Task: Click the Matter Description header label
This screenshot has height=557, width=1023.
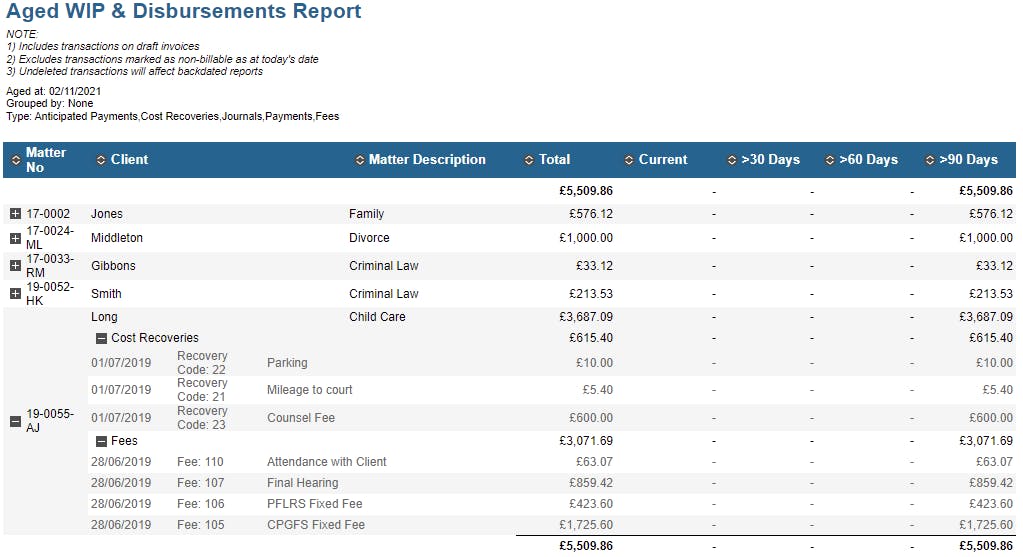Action: [427, 160]
